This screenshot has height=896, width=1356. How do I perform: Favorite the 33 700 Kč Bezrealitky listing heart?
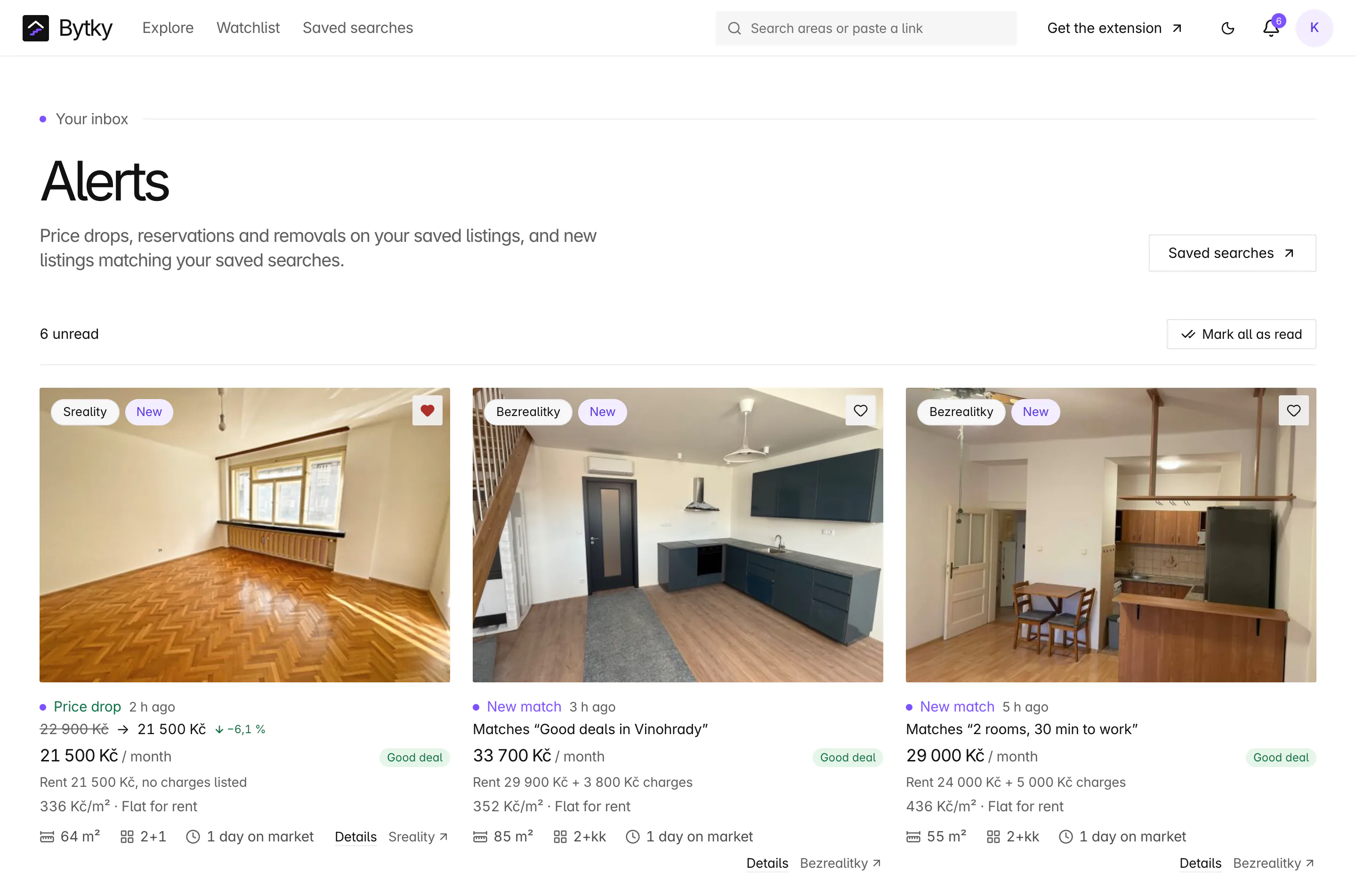(860, 410)
